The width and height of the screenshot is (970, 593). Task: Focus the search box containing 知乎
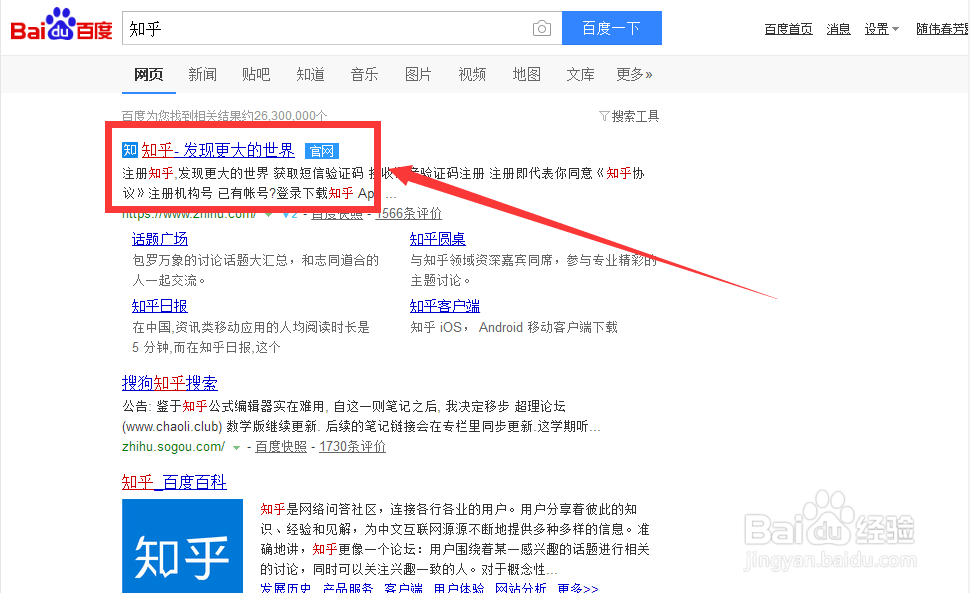pyautogui.click(x=342, y=28)
